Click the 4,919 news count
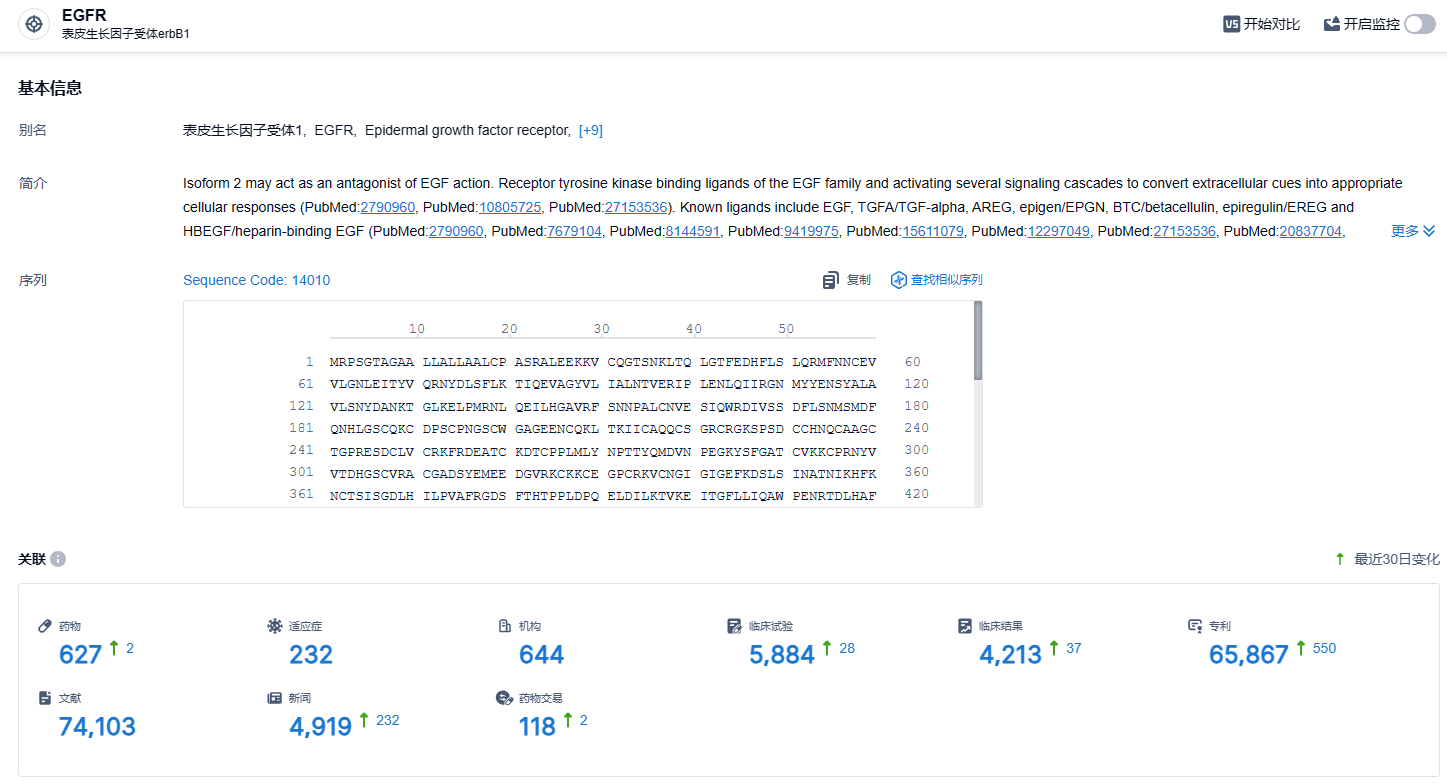The height and width of the screenshot is (784, 1447). tap(320, 727)
